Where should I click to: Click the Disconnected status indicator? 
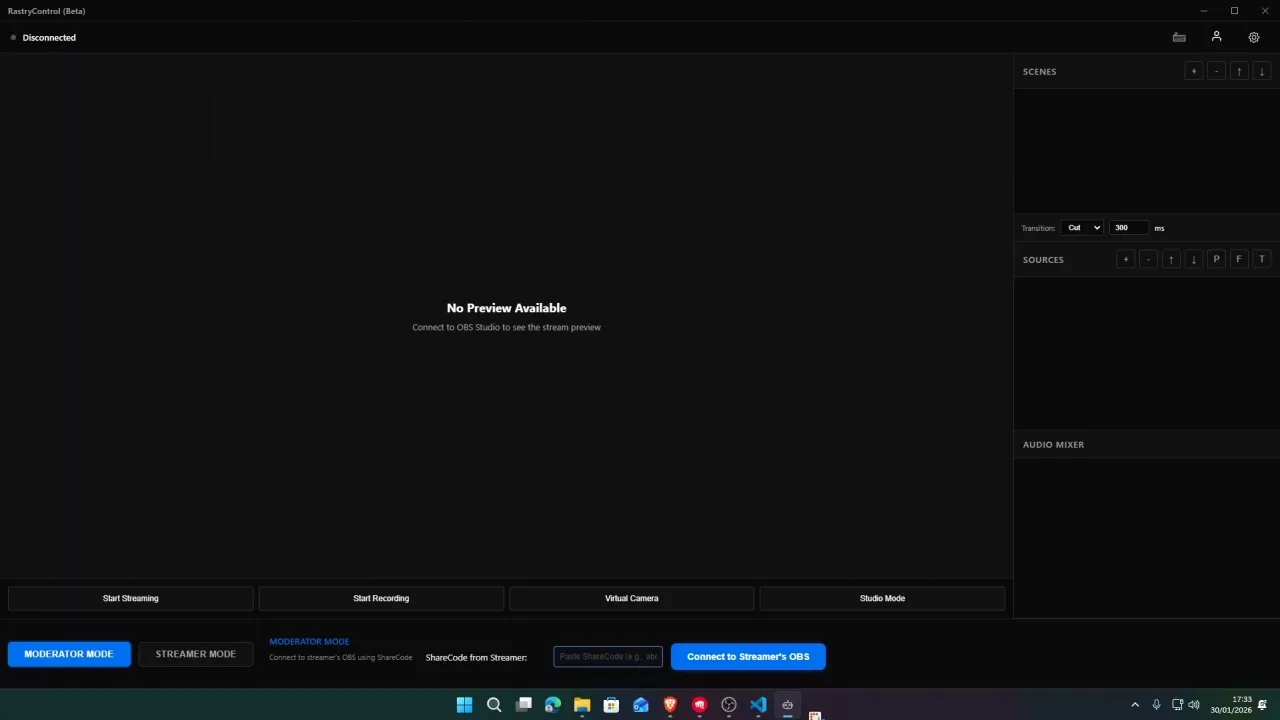click(x=43, y=37)
